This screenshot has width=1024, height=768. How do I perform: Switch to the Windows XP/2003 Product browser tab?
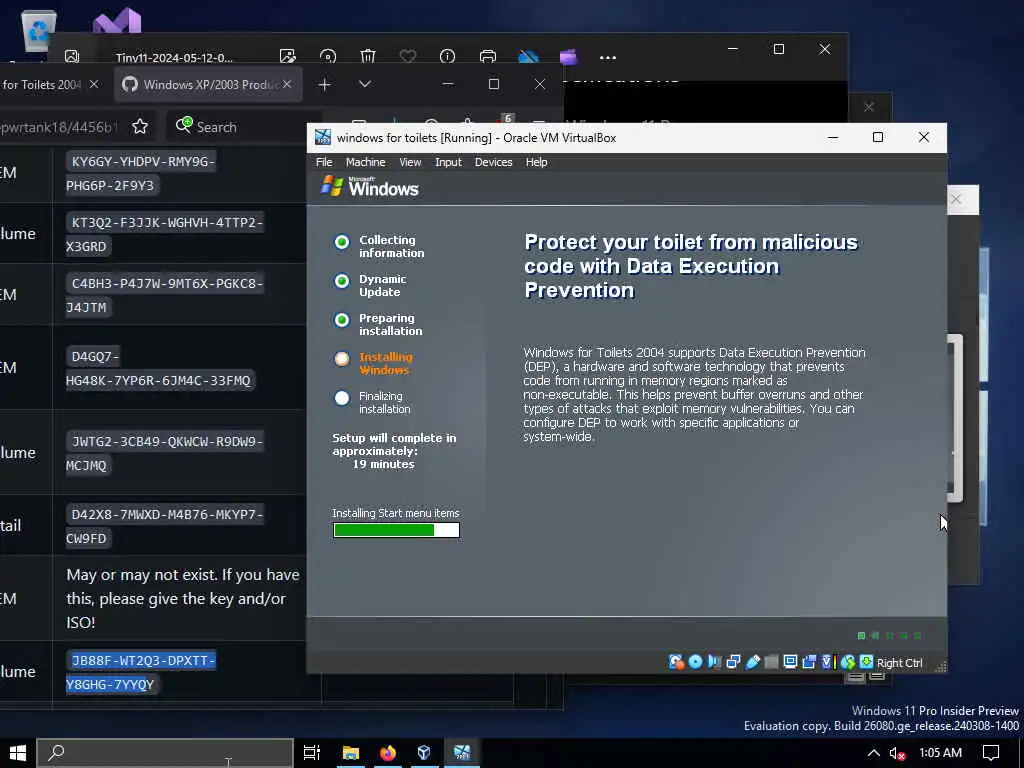[208, 84]
